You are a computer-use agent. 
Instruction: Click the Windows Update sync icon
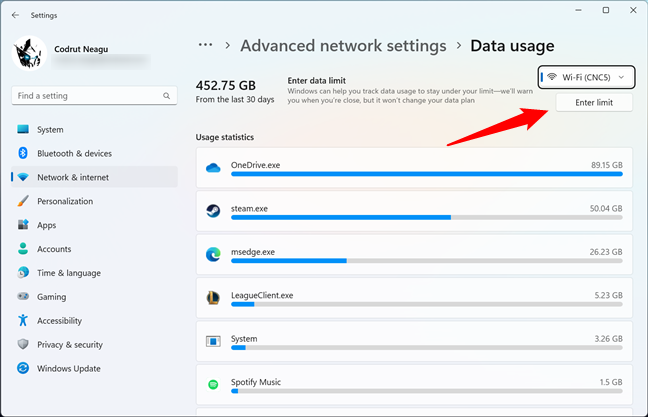click(23, 368)
